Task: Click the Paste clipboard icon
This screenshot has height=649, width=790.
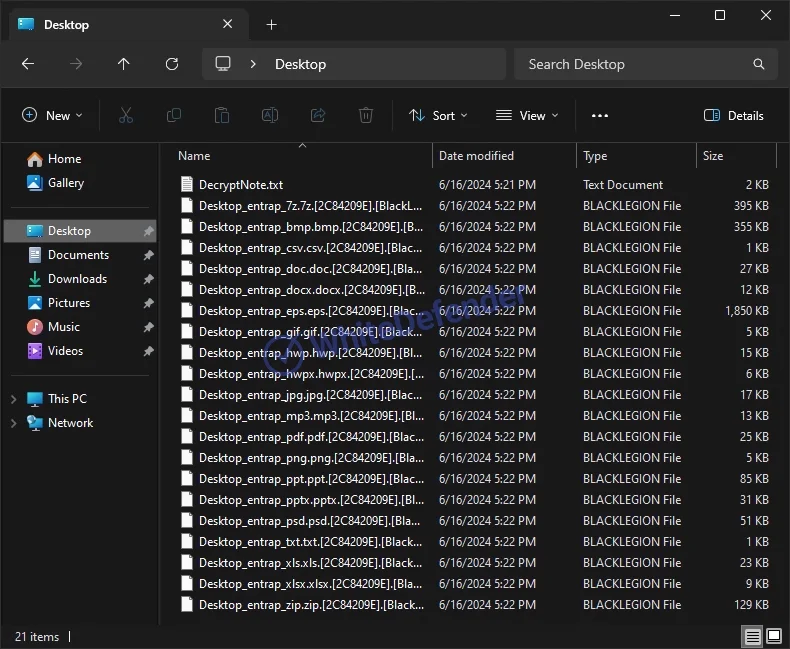Action: click(x=222, y=116)
